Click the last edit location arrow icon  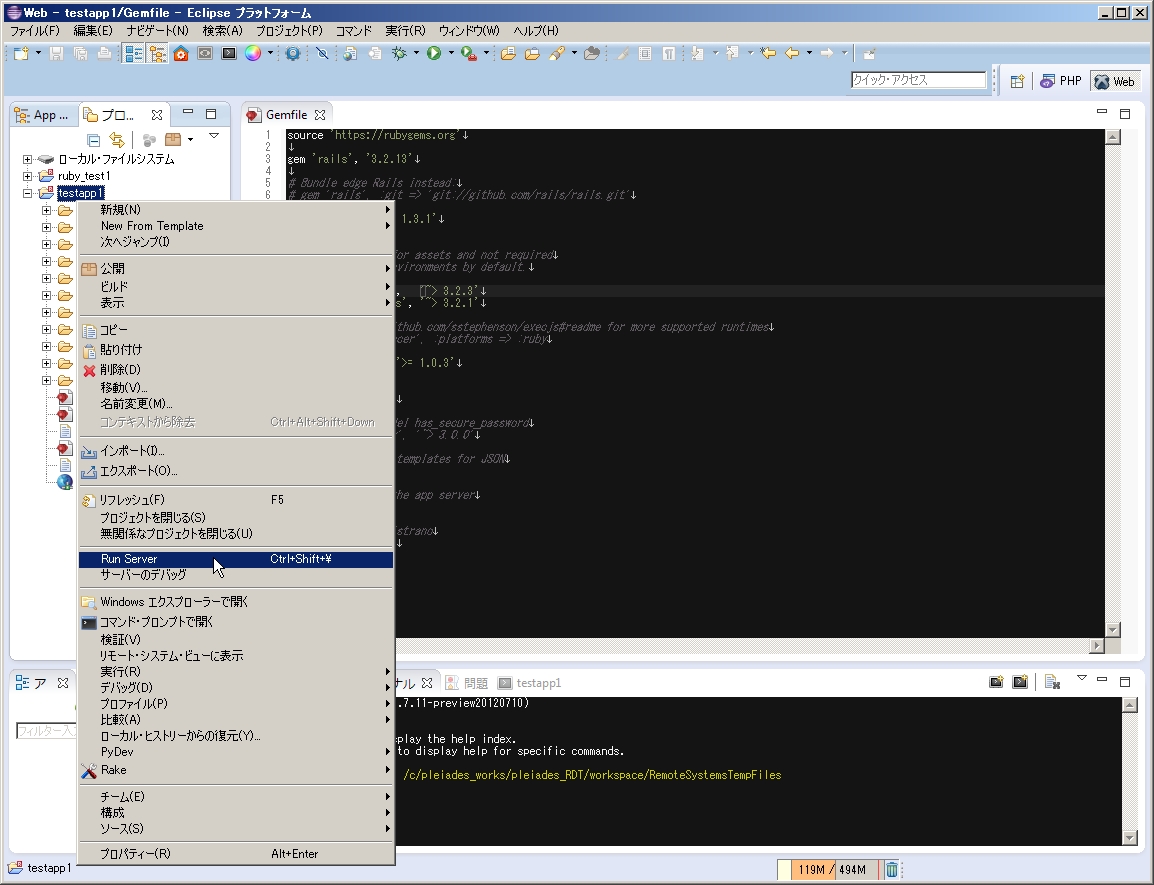tap(768, 53)
